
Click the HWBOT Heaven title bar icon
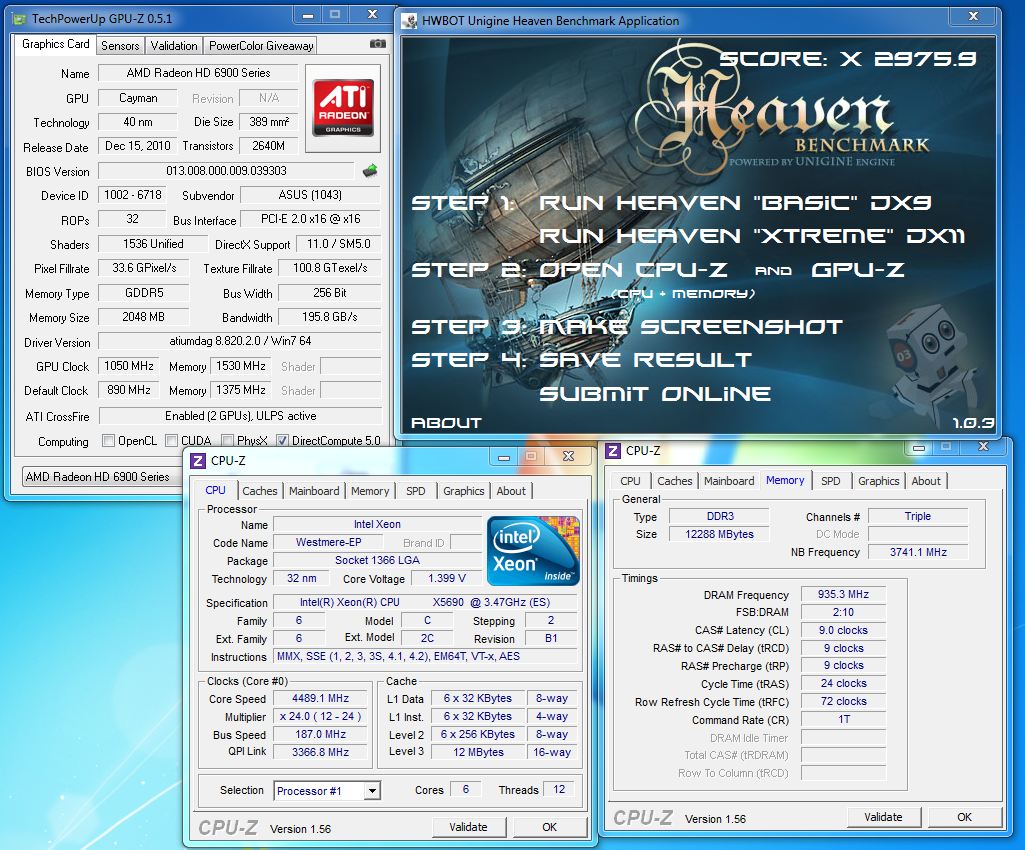coord(410,21)
